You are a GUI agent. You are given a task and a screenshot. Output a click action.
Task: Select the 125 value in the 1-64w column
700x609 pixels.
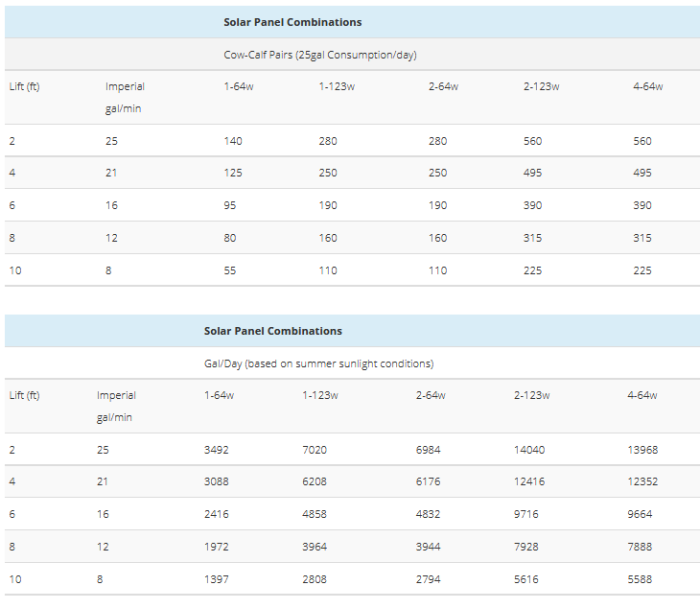(233, 173)
